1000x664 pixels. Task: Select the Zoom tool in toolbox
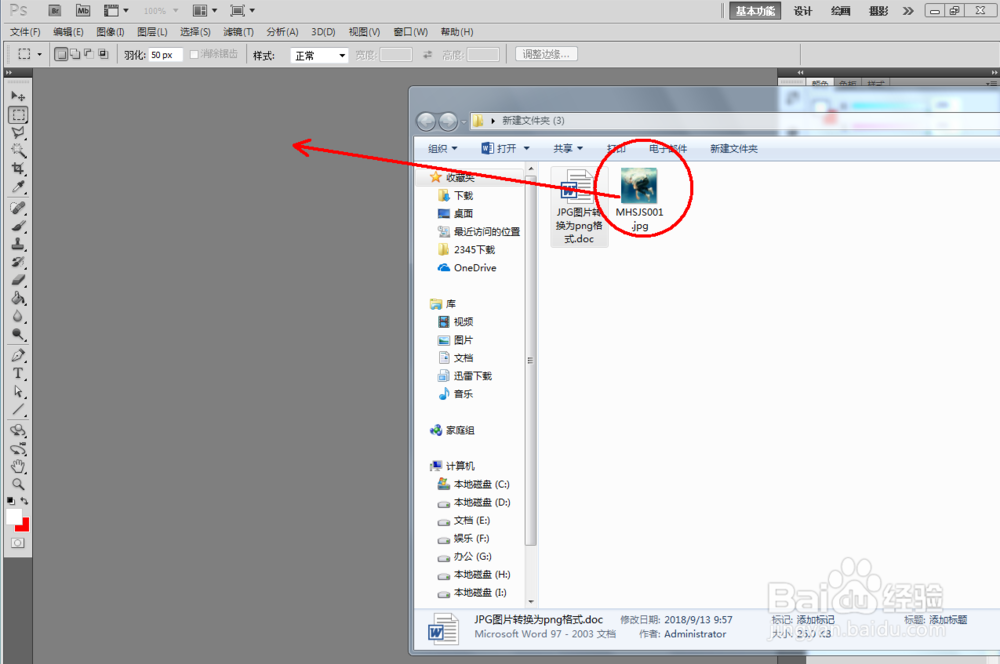coord(18,484)
